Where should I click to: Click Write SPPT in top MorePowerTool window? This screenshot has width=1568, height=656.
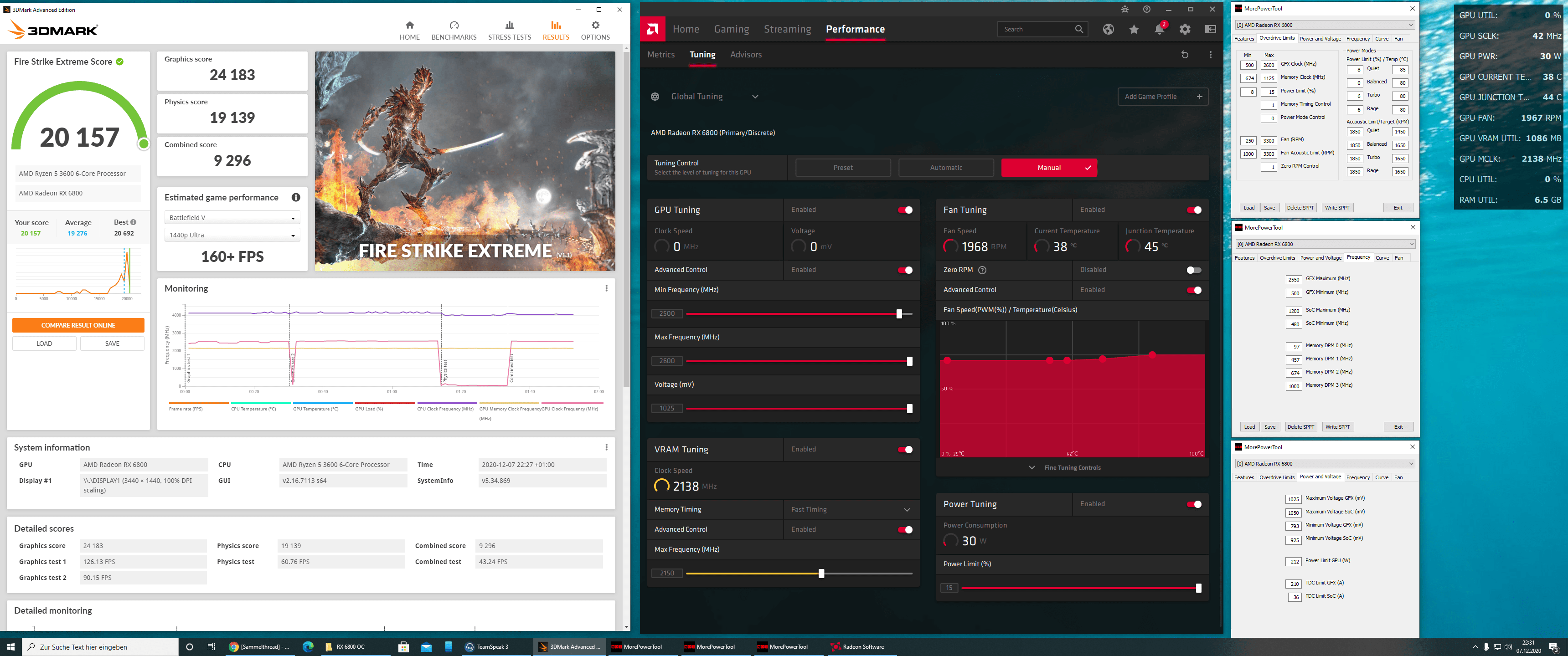click(x=1337, y=208)
